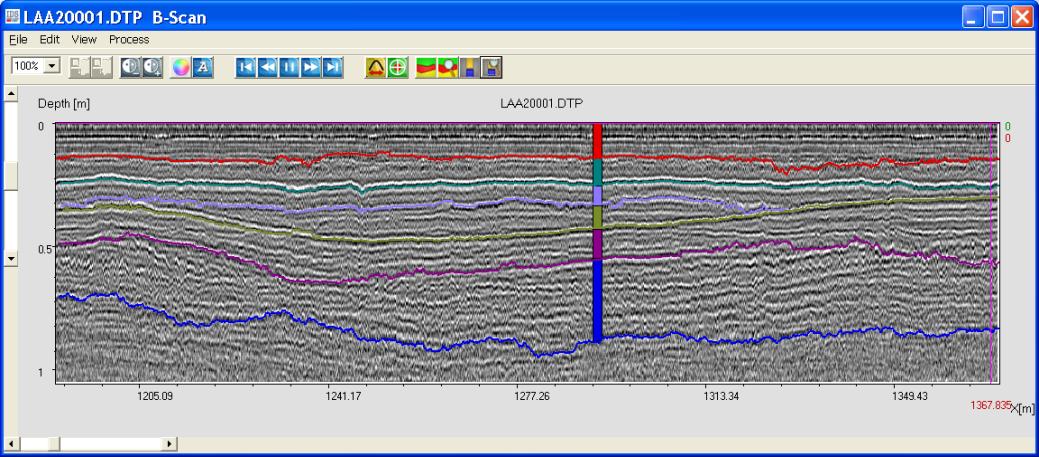This screenshot has width=1039, height=457.
Task: Select the hyperbola fitting tool
Action: [x=376, y=67]
